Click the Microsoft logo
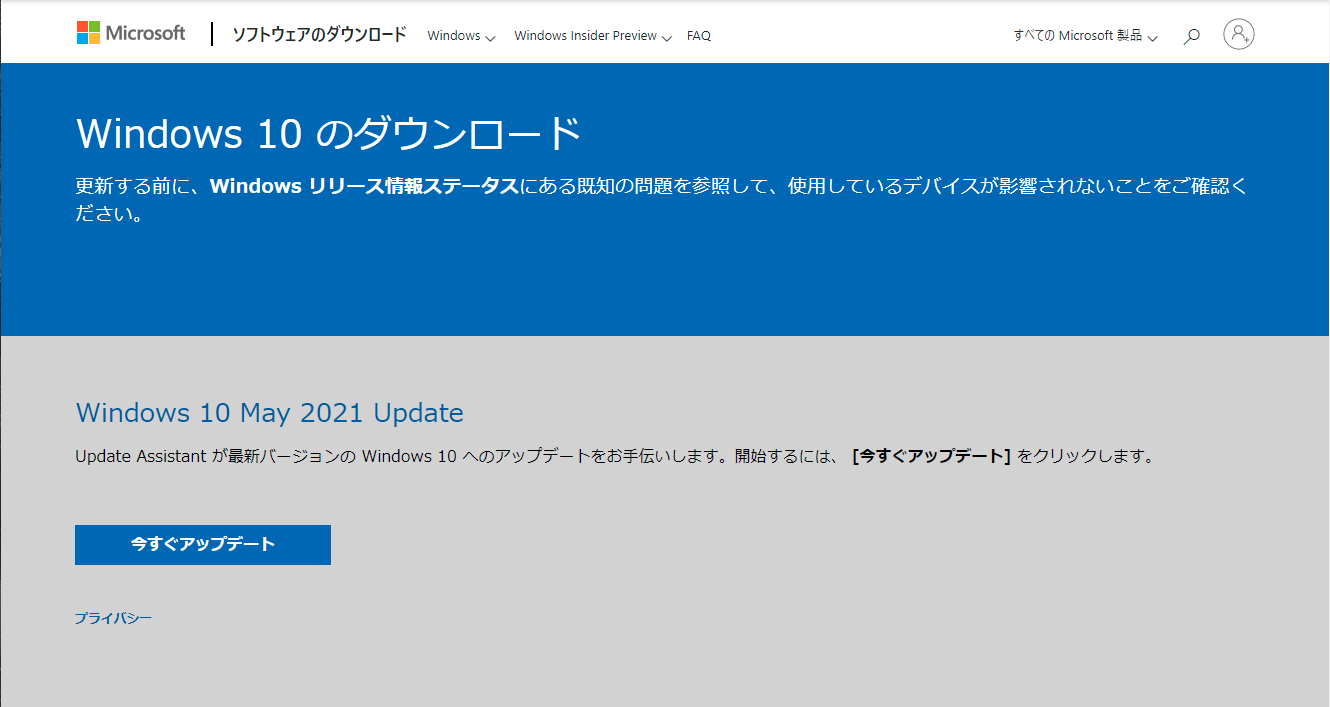The image size is (1330, 707). click(131, 33)
